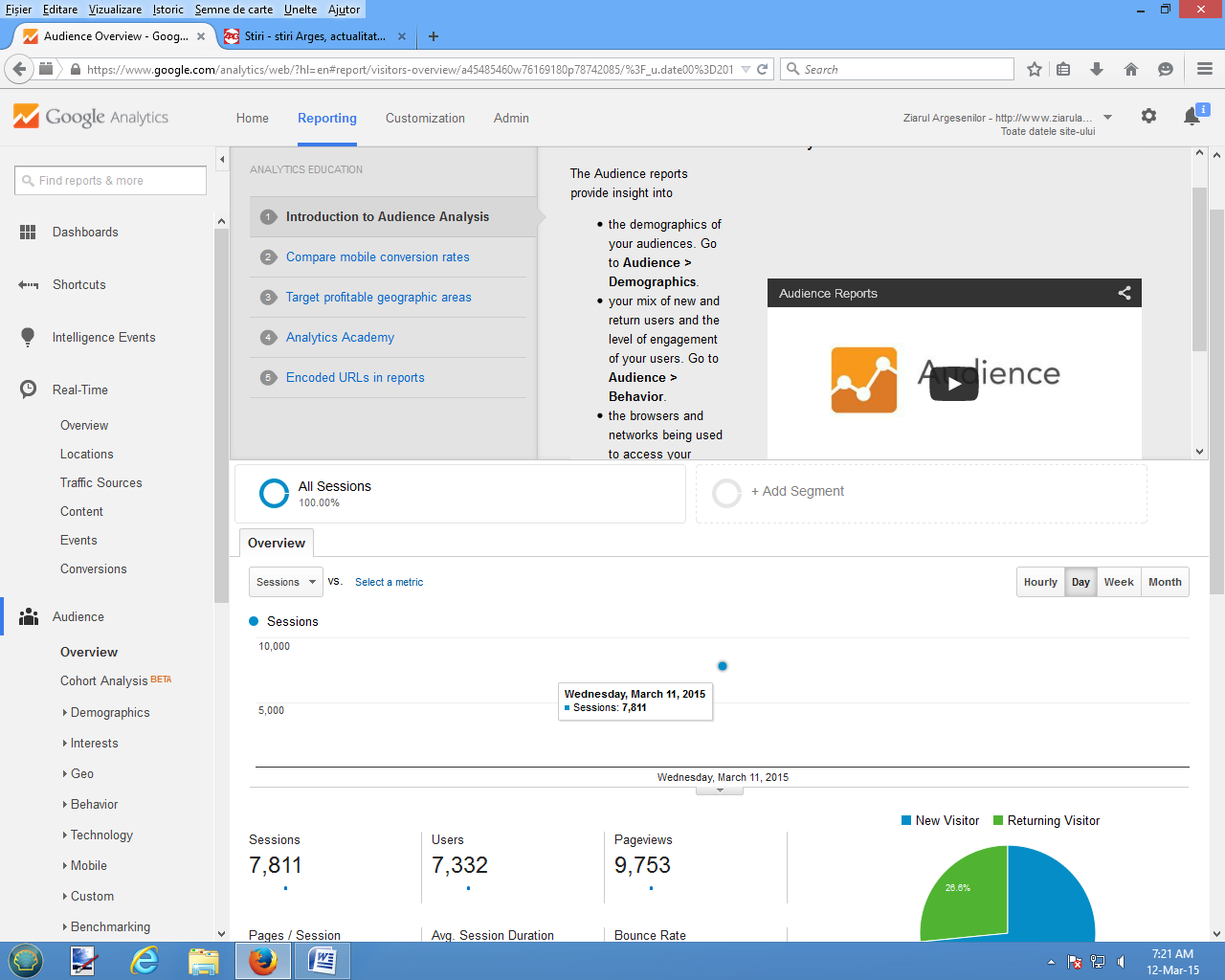Open the Firefox hamburger menu
Screen dimensions: 1225x980
pyautogui.click(x=1205, y=69)
